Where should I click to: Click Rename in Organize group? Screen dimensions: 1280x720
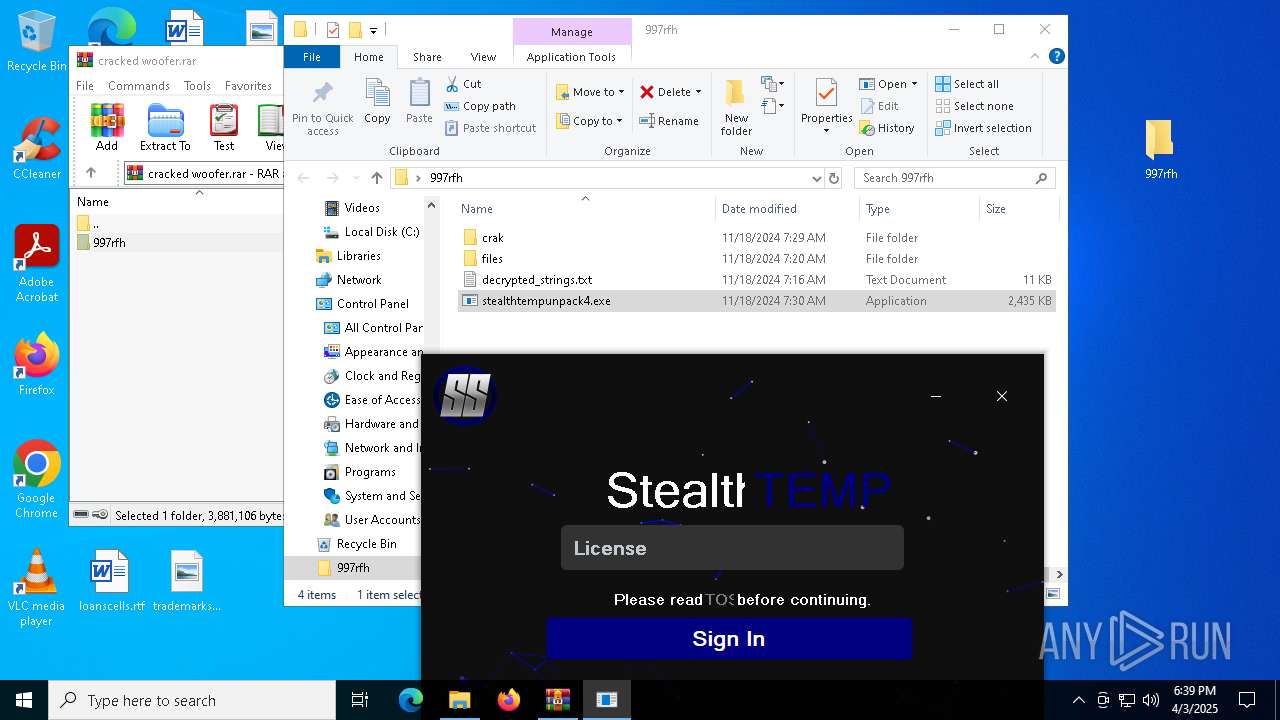coord(669,121)
